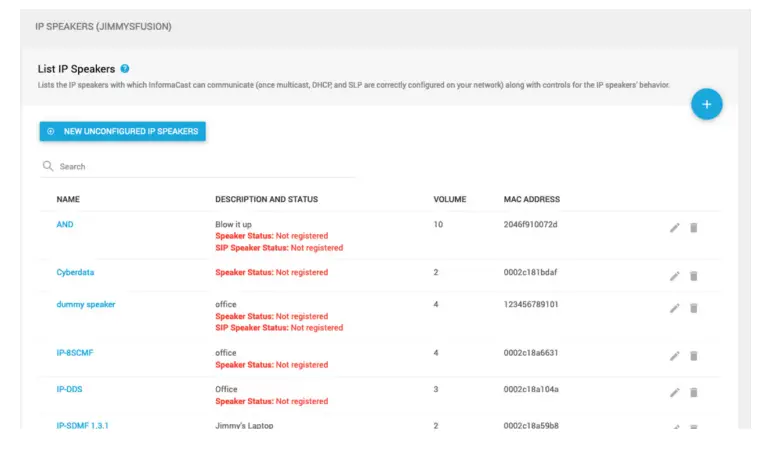Open the IP-SDMF 1.3.1 speaker link
Viewport: 768px width, 454px height.
coord(82,425)
